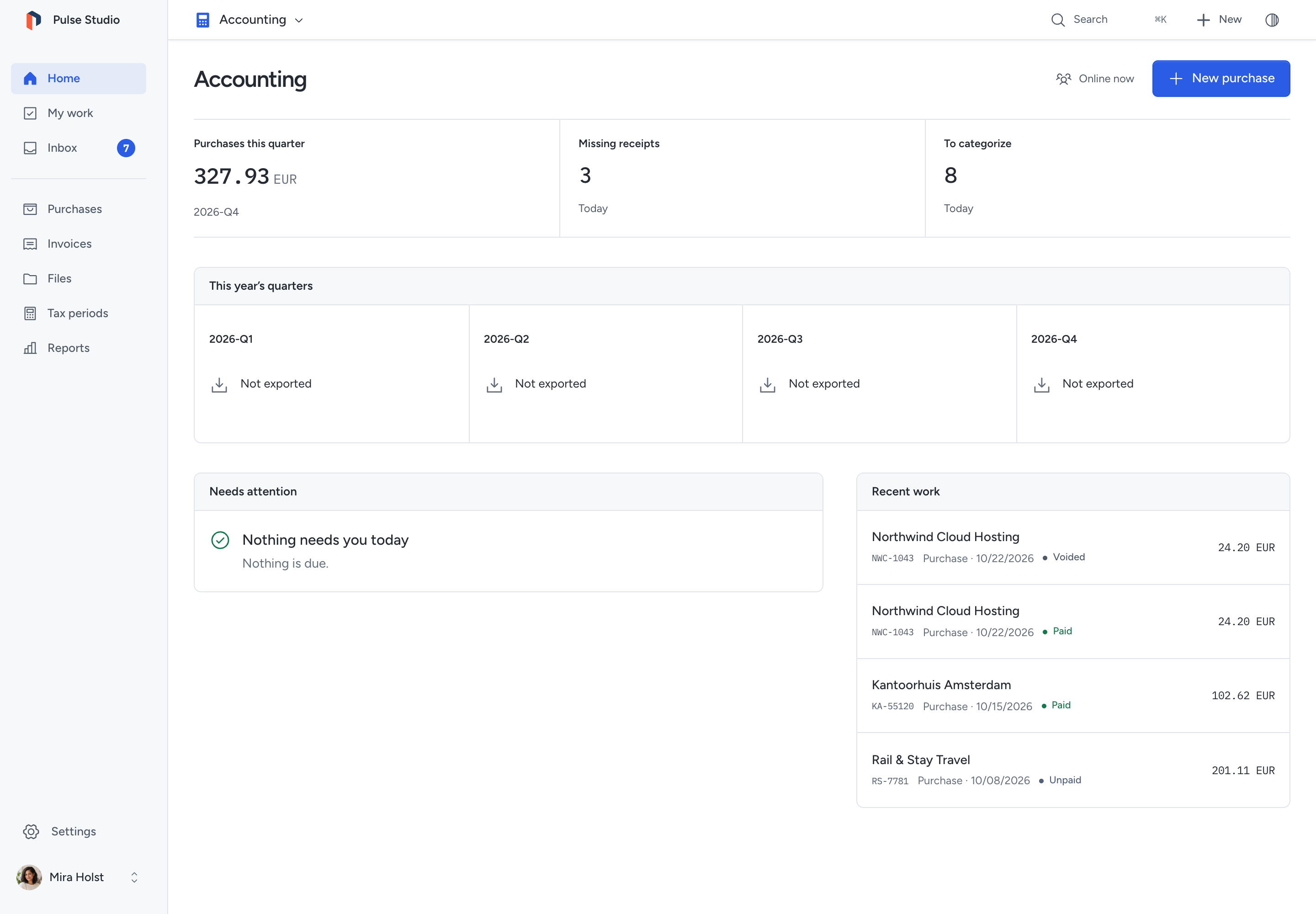Click the Online now people icon

1063,79
